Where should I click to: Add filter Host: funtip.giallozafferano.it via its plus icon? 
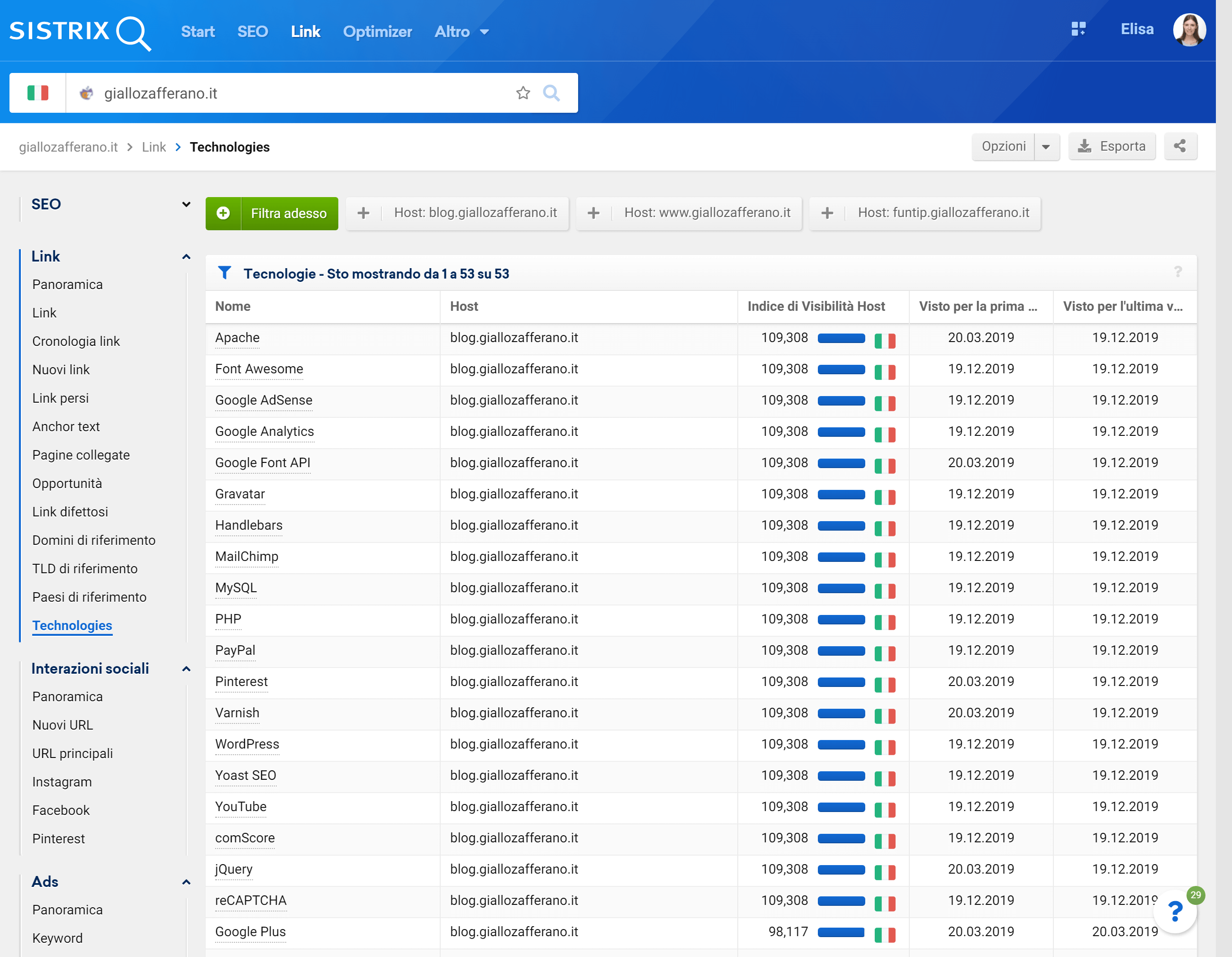point(827,213)
